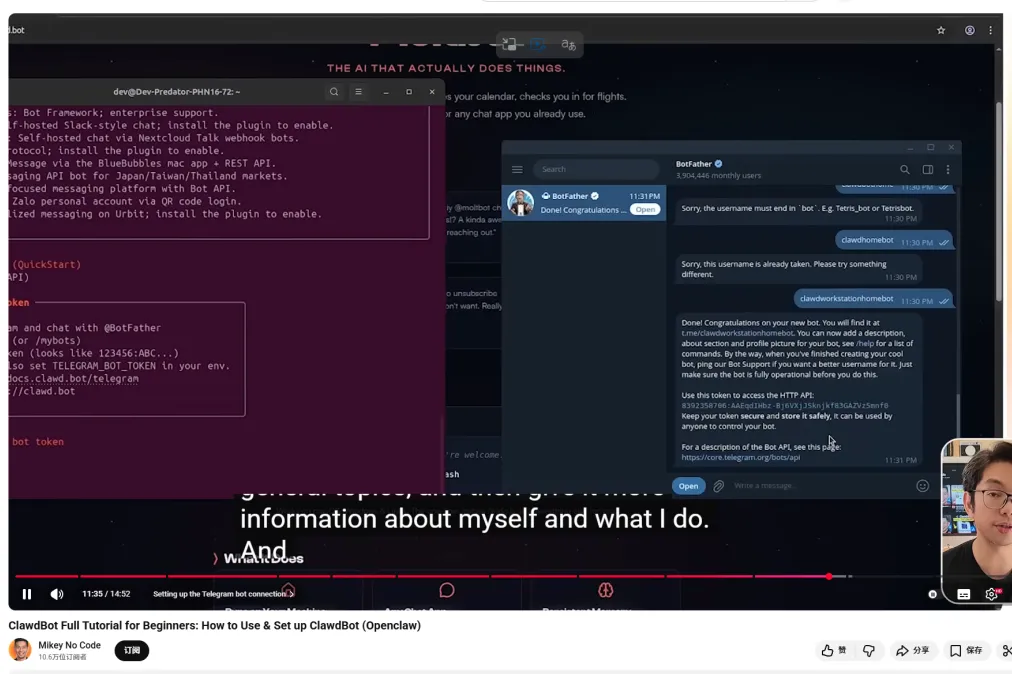1012x674 pixels.
Task: Open the player settings gear
Action: [x=991, y=594]
